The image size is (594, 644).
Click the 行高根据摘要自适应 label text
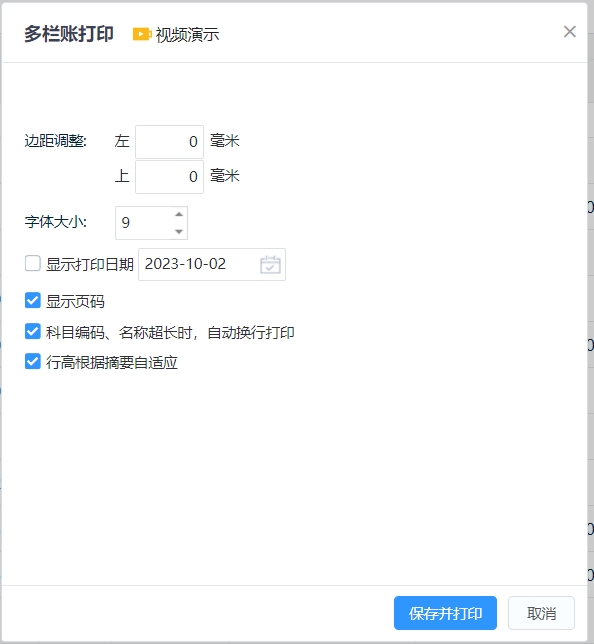[x=112, y=363]
